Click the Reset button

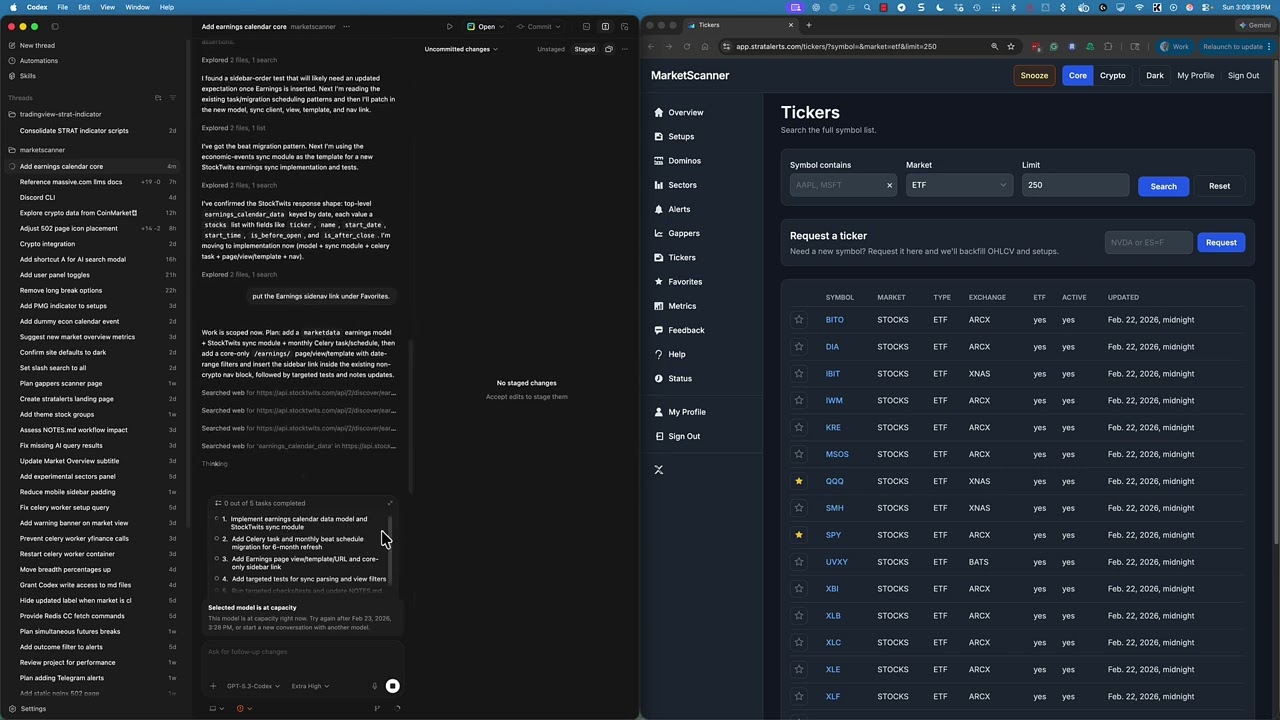(x=1219, y=186)
